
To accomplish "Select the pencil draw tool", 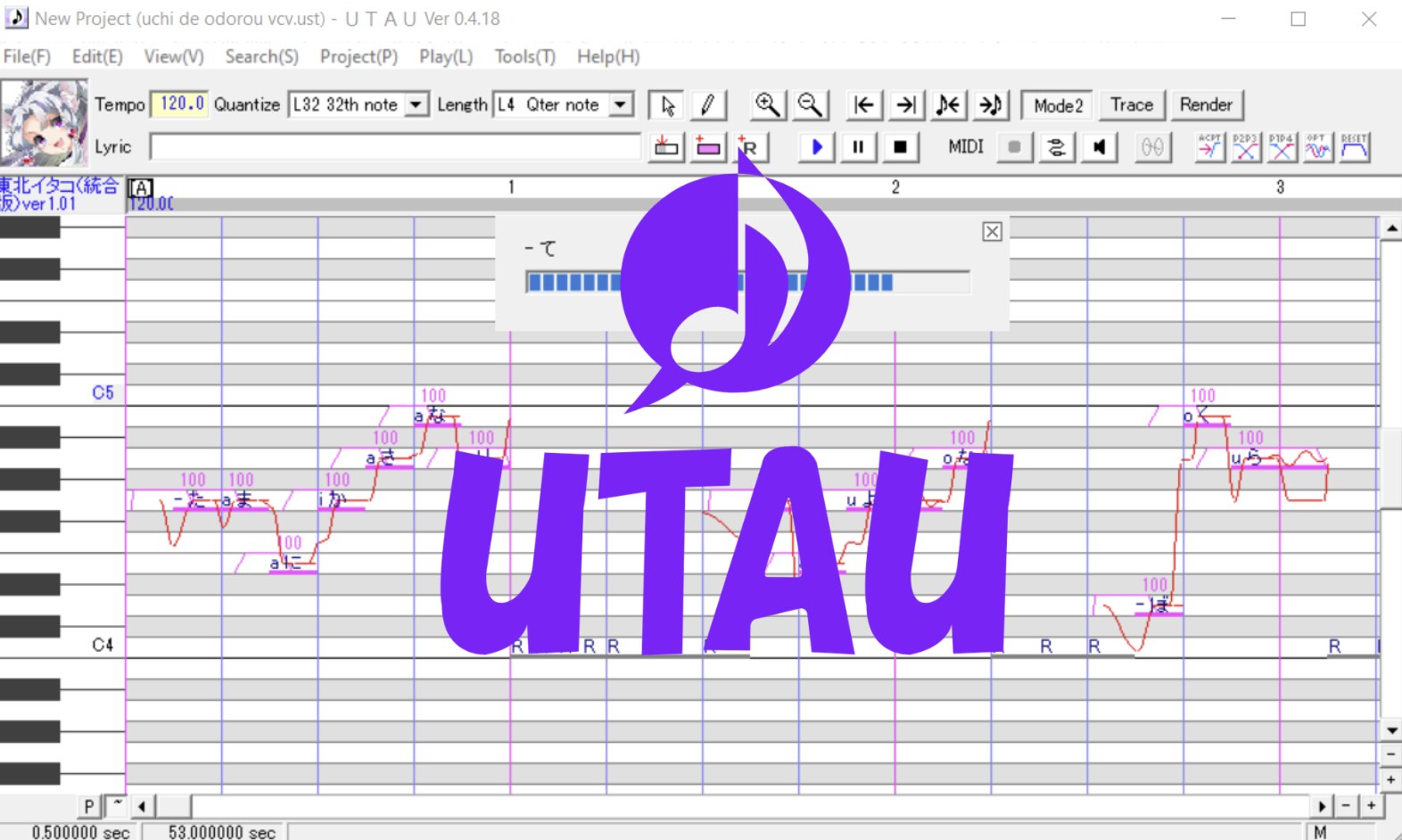I will pos(707,105).
